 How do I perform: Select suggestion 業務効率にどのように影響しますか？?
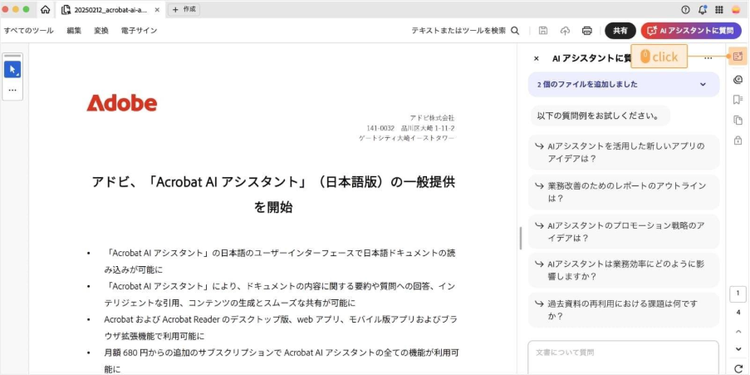tap(624, 271)
